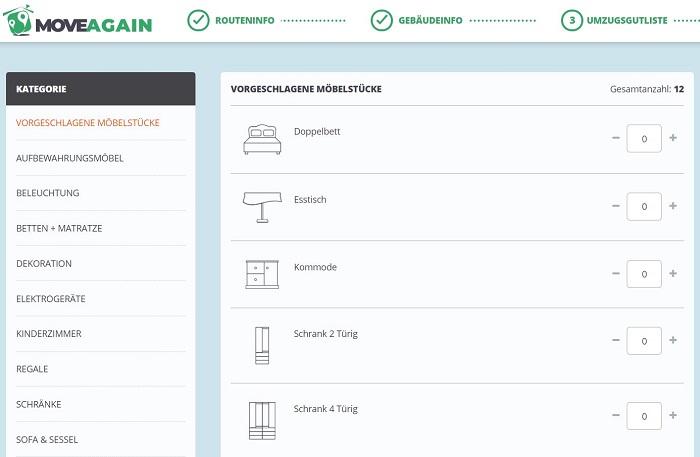Click the Schrank 2 Türig wardrobe icon
This screenshot has width=700, height=457.
click(x=262, y=345)
